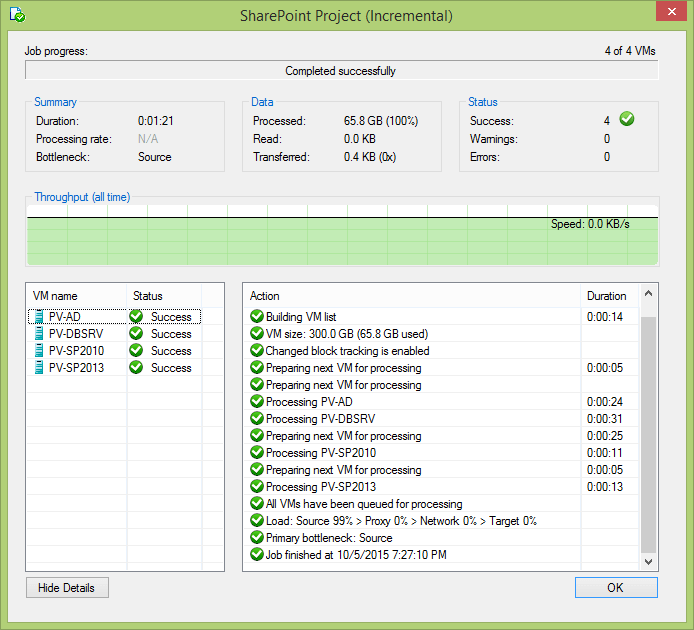
Task: Click the Transferred value 0.4 KB (0x)
Action: coord(370,157)
